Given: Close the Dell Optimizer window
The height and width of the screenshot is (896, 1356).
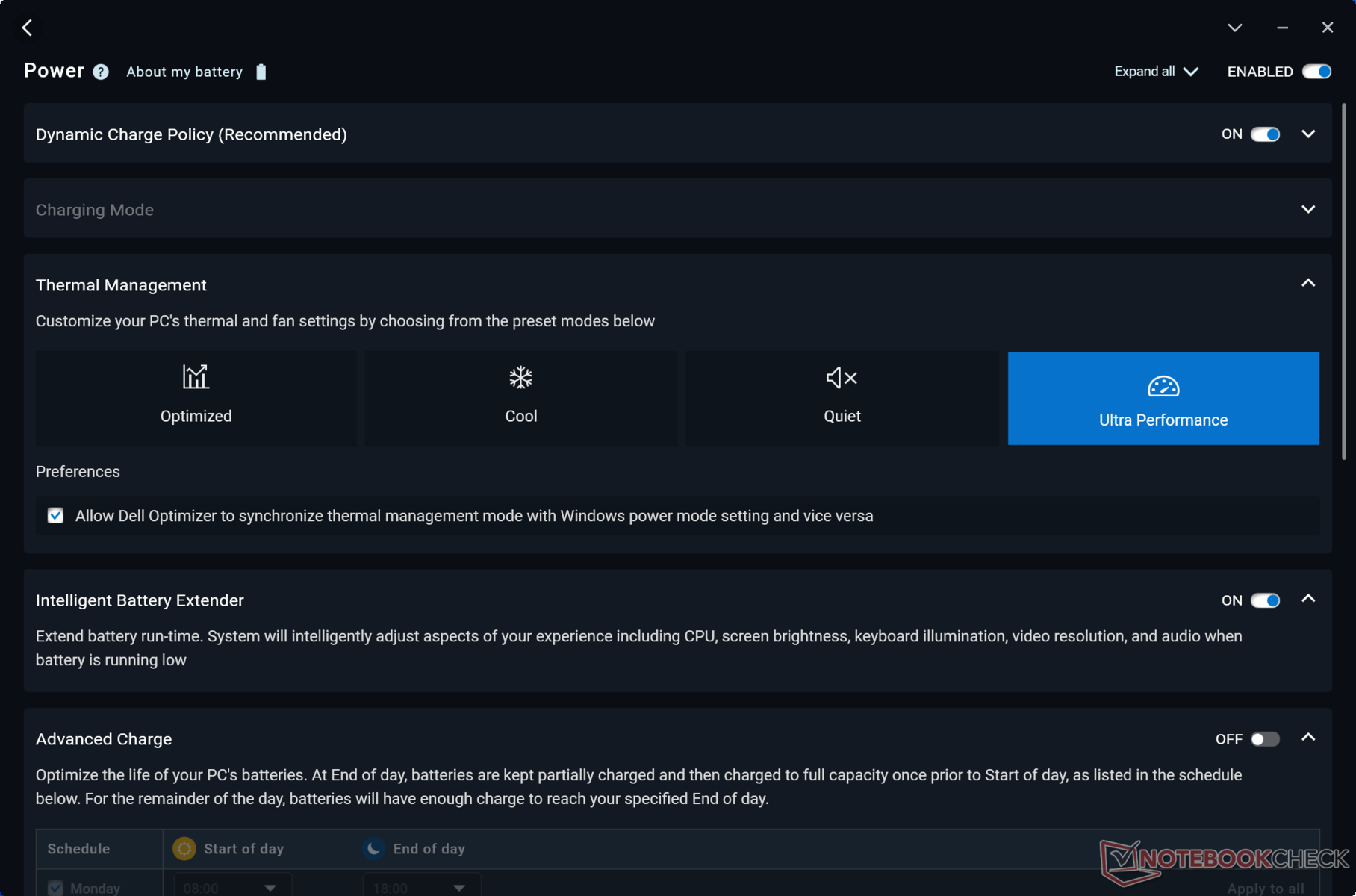Looking at the screenshot, I should (x=1328, y=28).
